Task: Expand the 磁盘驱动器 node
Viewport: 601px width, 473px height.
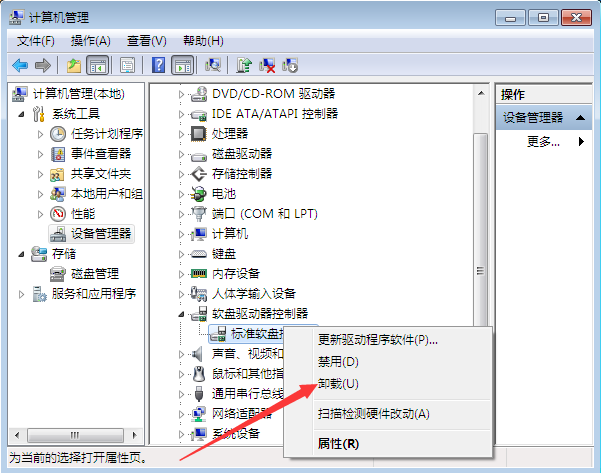Action: coord(181,154)
